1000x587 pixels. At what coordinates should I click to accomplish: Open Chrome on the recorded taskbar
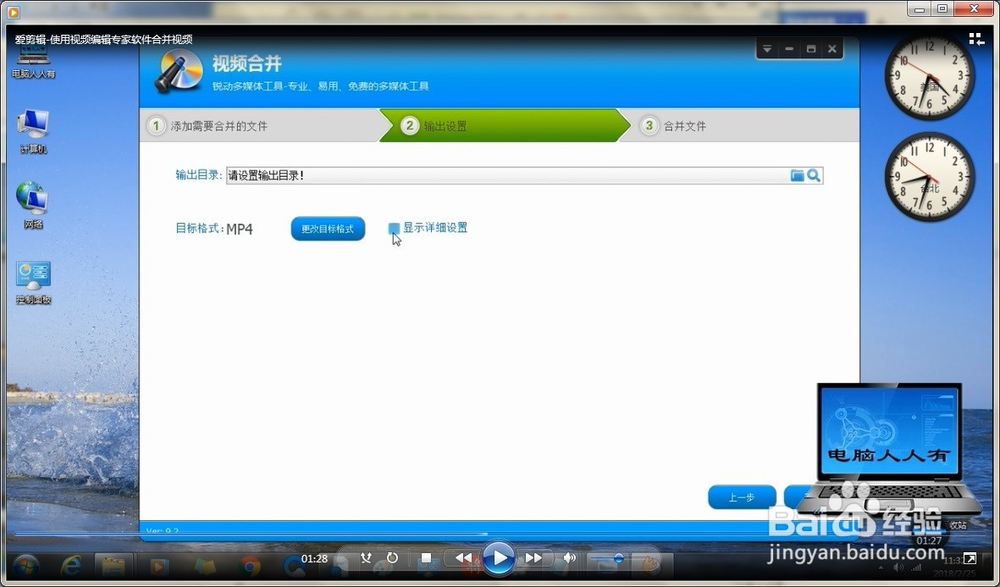(249, 567)
